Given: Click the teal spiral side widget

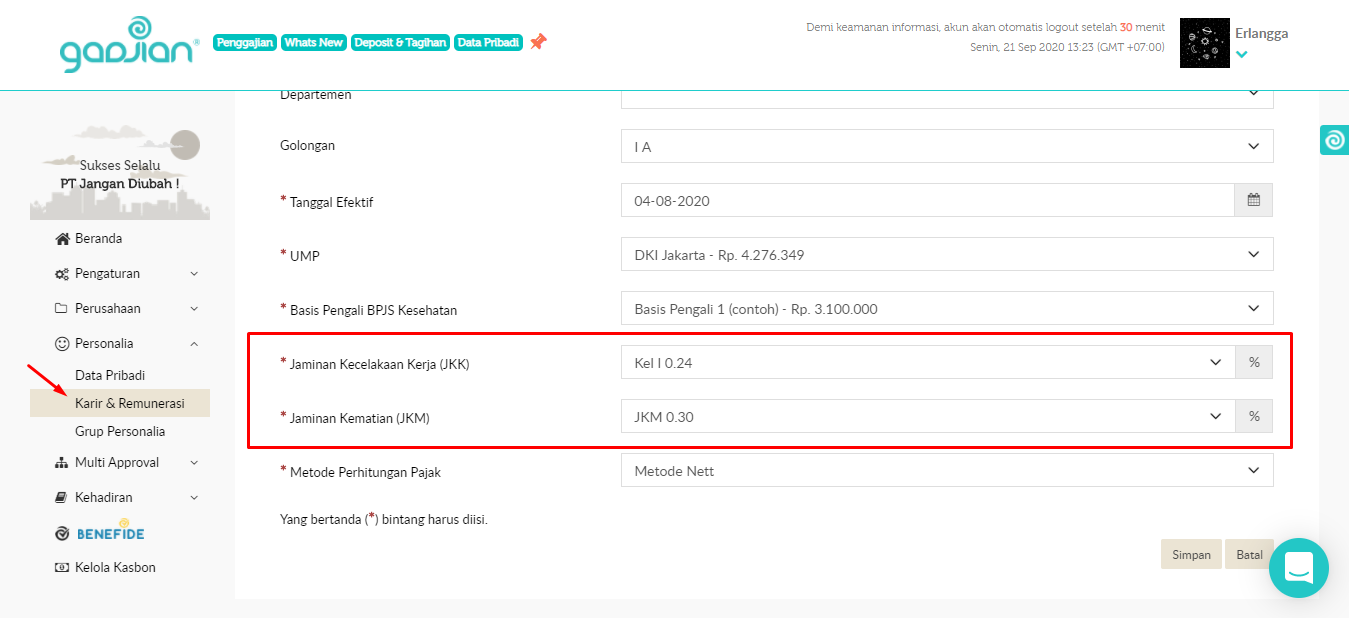Looking at the screenshot, I should 1334,141.
